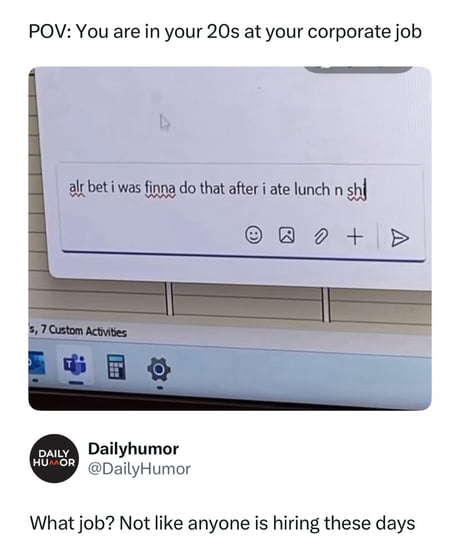Open the Settings gear in the taskbar

pyautogui.click(x=159, y=370)
